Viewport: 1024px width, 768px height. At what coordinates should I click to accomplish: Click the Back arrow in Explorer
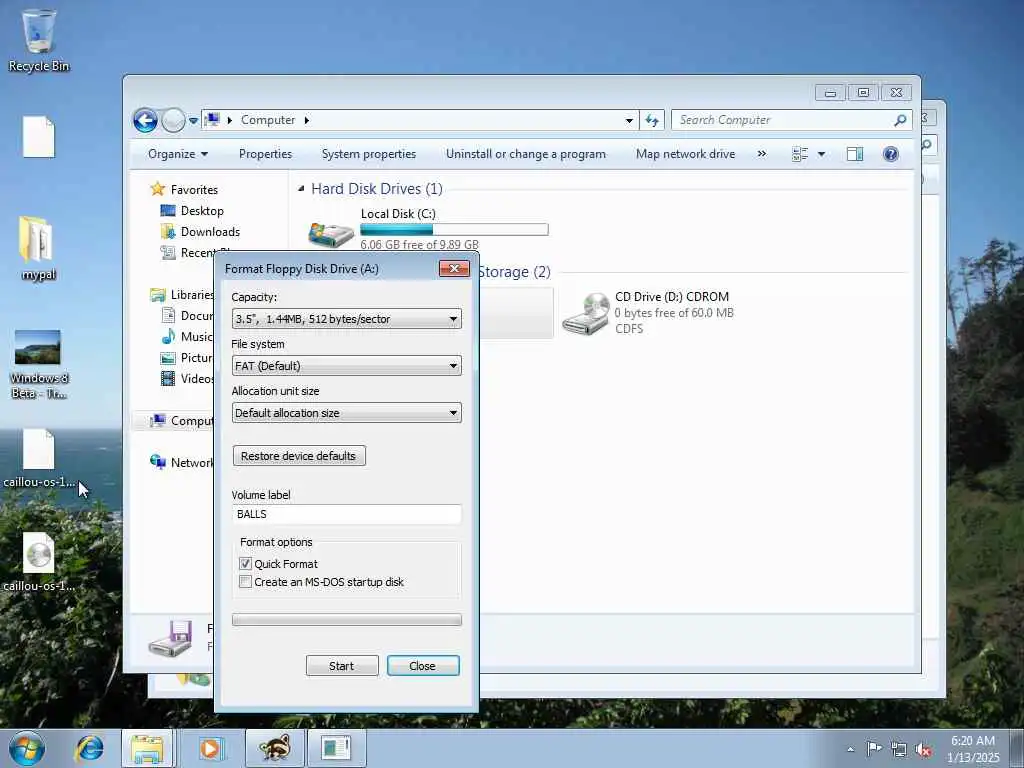(145, 120)
